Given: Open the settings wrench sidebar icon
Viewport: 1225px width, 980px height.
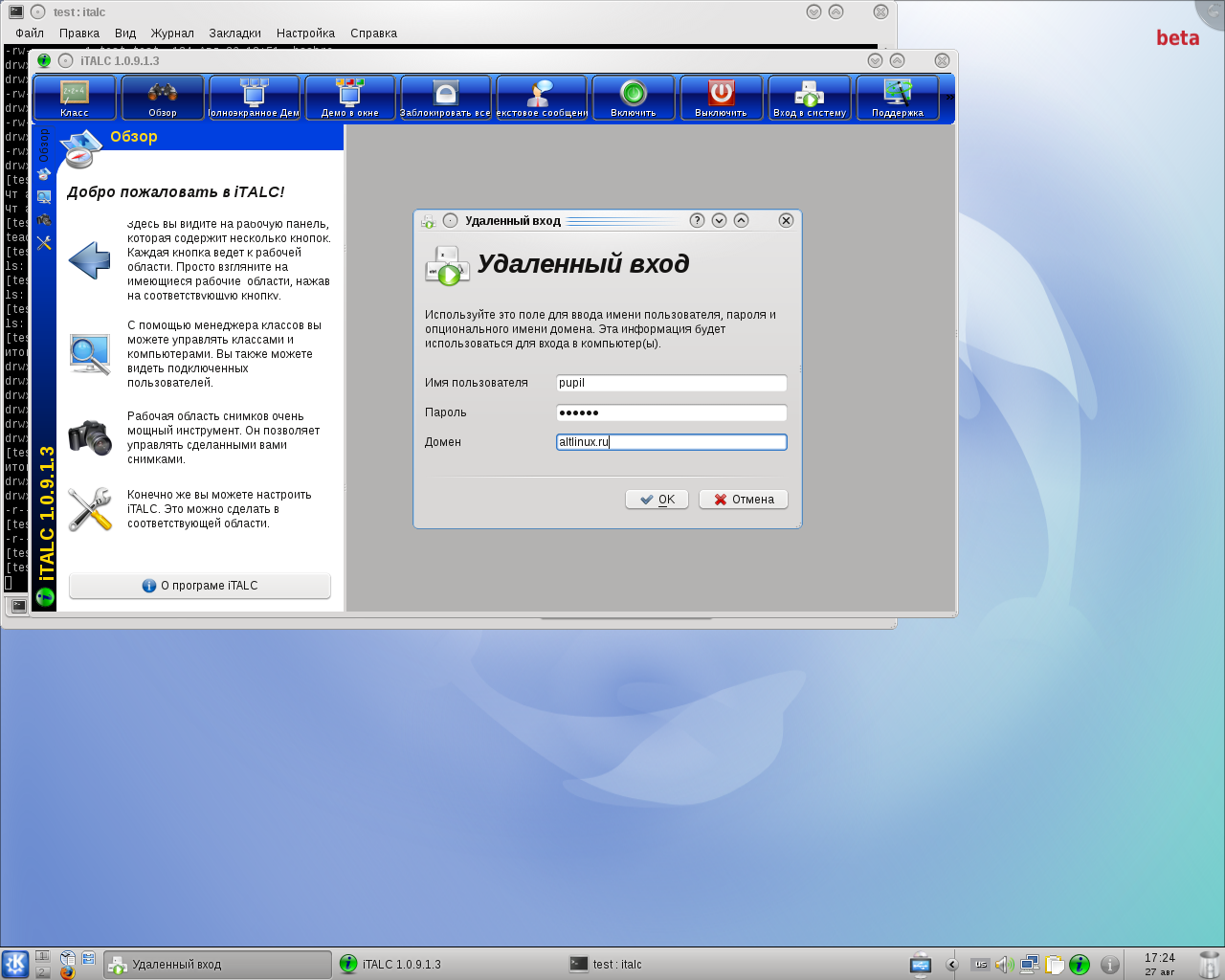Looking at the screenshot, I should (44, 243).
